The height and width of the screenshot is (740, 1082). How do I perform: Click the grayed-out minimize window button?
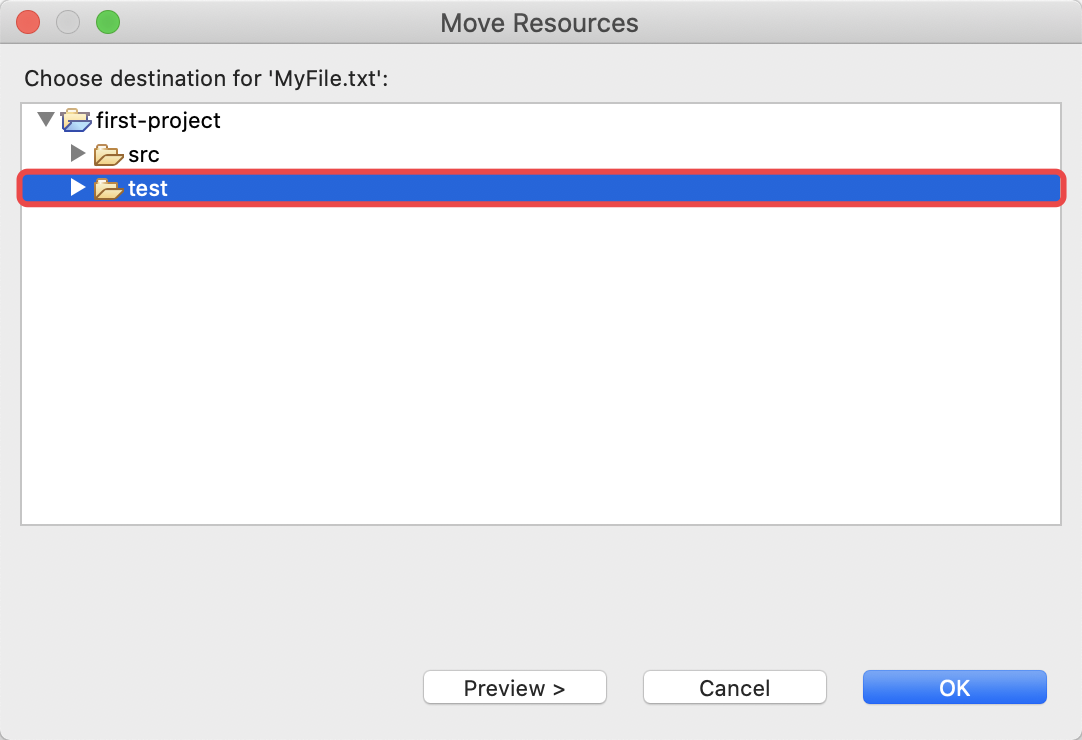[68, 22]
